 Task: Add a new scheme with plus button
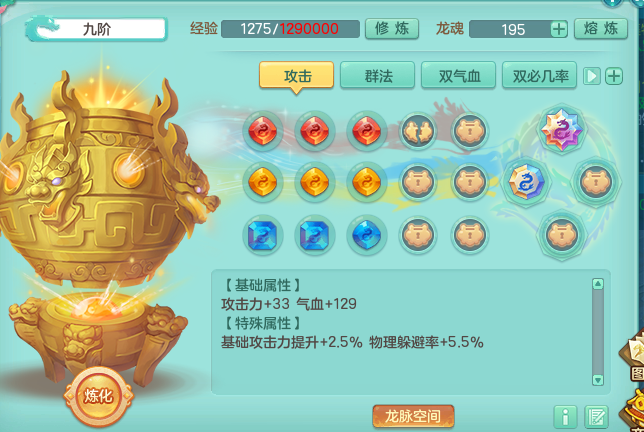pyautogui.click(x=614, y=76)
